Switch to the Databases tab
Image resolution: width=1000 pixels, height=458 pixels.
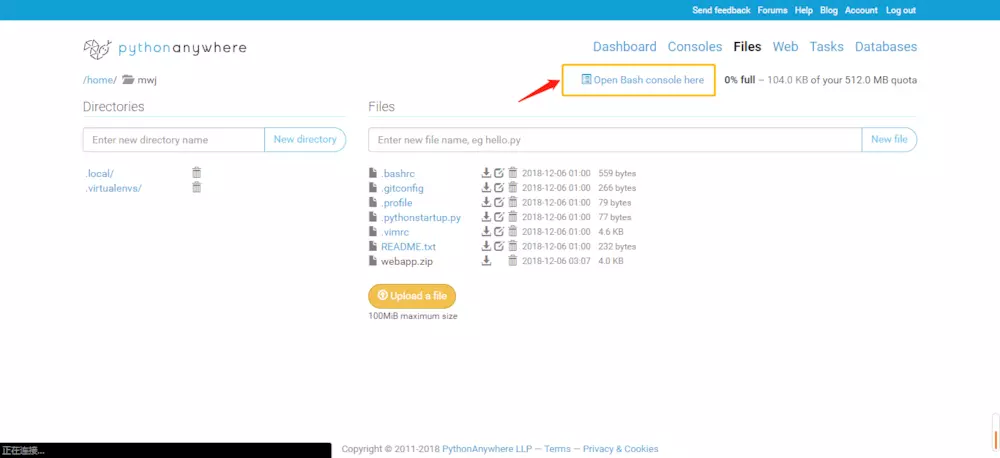pyautogui.click(x=886, y=47)
